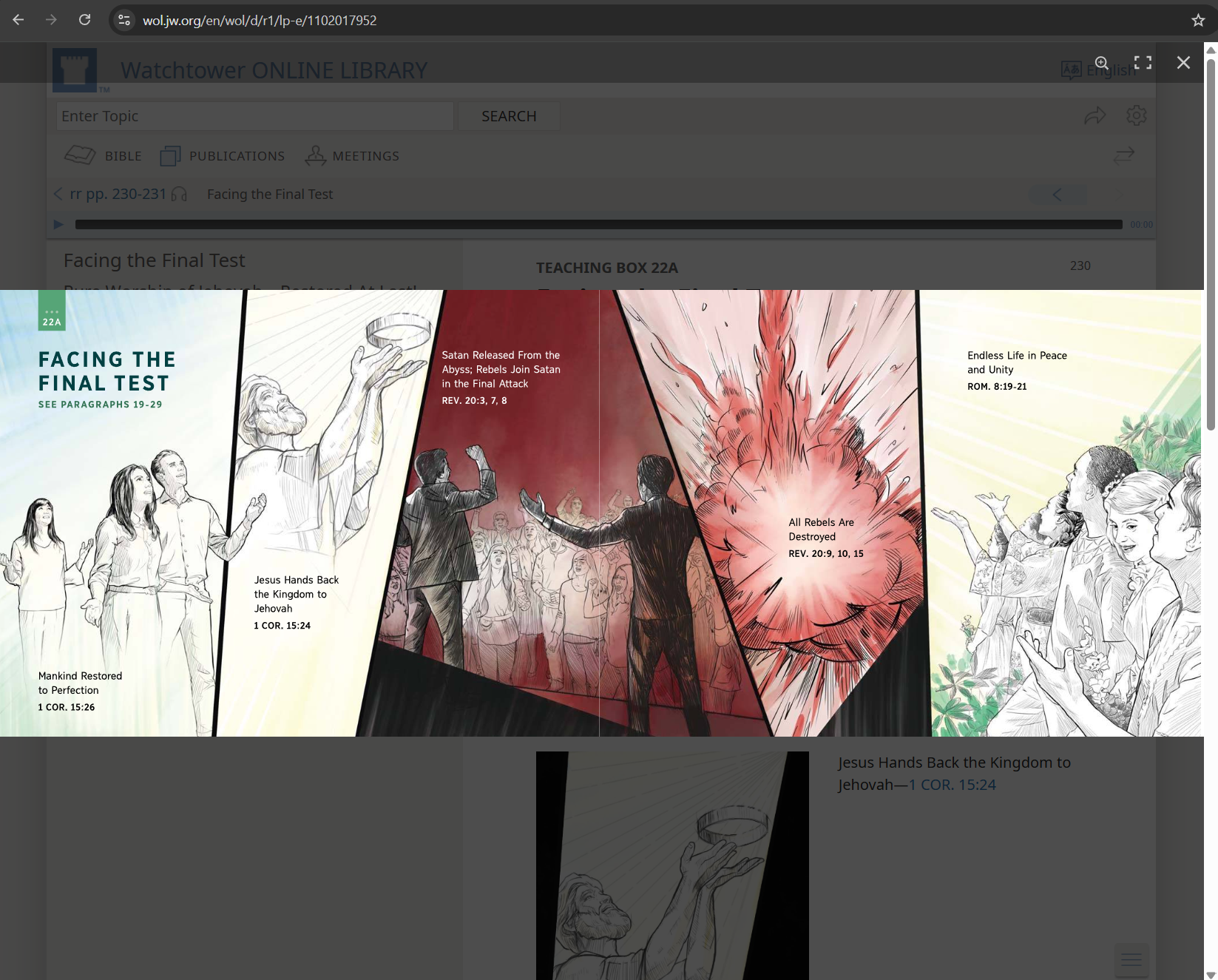Go back to the previous browser page
1218x980 pixels.
point(18,20)
